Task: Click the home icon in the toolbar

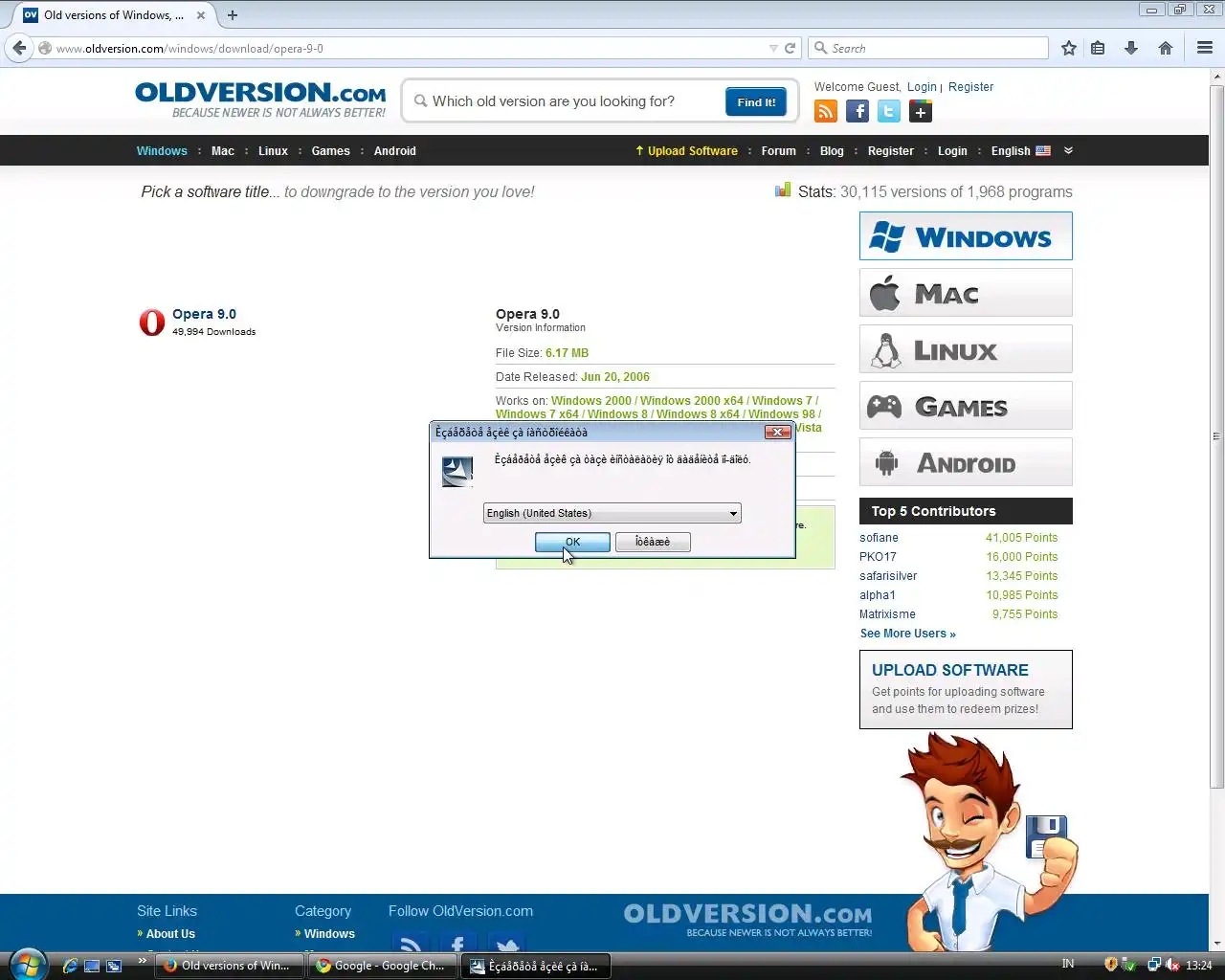Action: [1166, 48]
